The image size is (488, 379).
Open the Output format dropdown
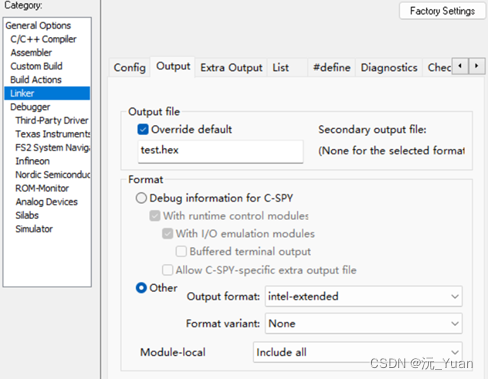(364, 296)
